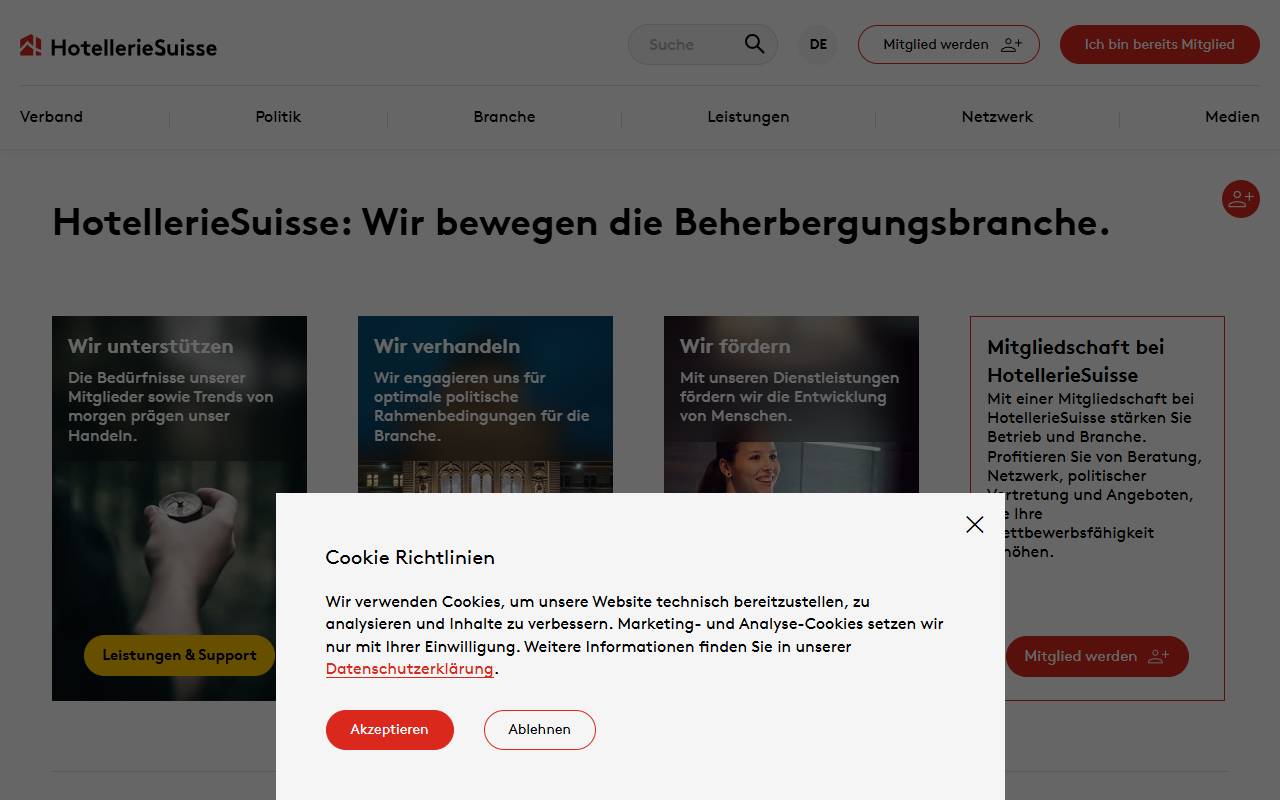Viewport: 1280px width, 800px height.
Task: Click the HotellerieSuisse logo
Action: [118, 46]
